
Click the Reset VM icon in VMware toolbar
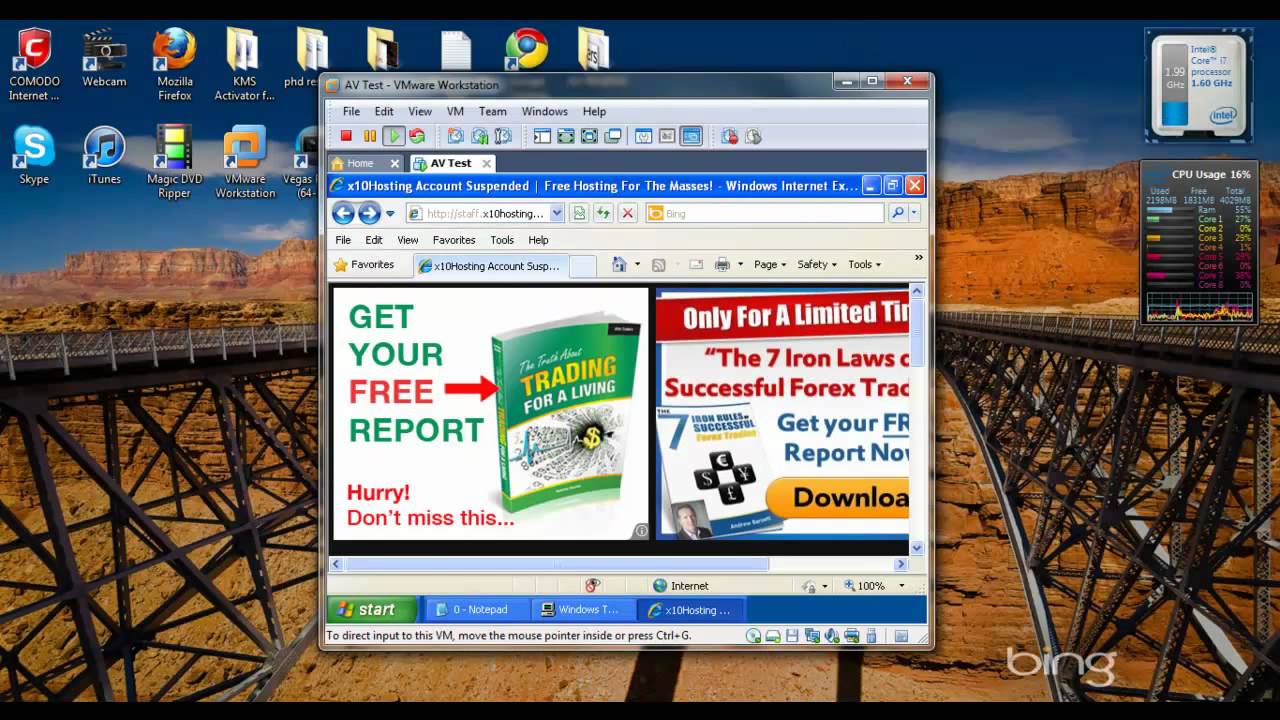coord(417,136)
